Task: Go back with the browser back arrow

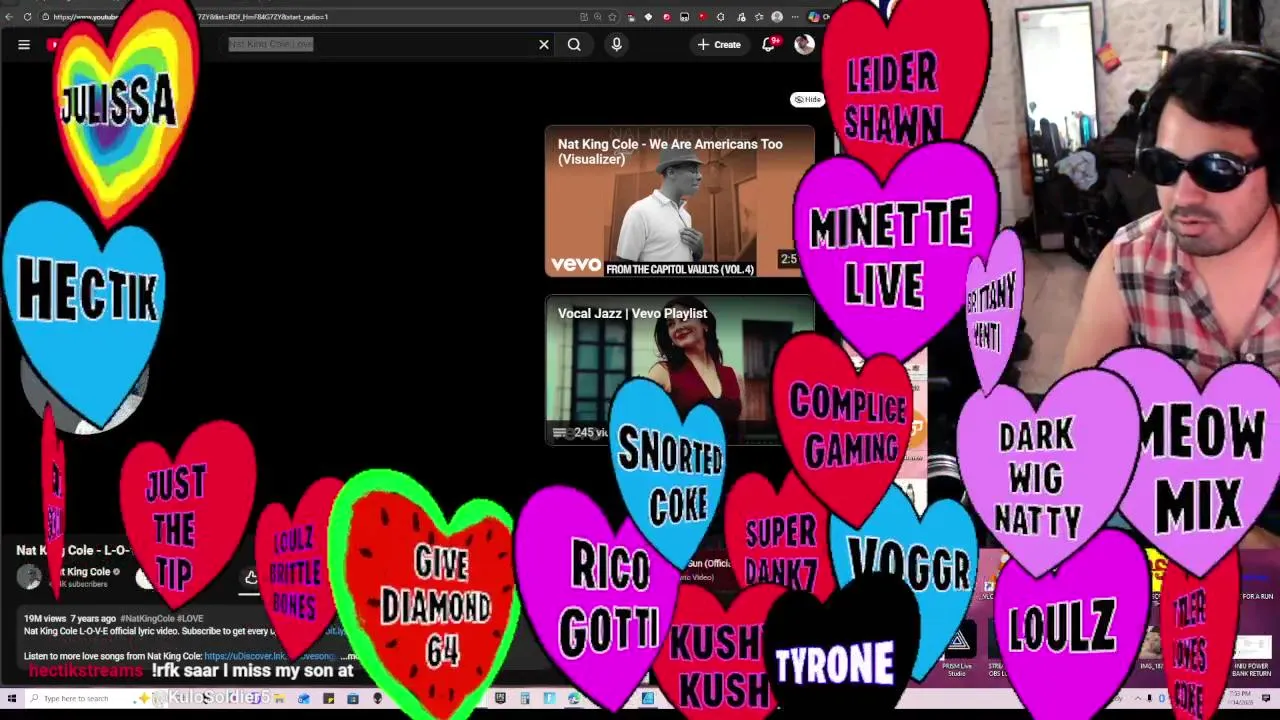Action: 9,17
